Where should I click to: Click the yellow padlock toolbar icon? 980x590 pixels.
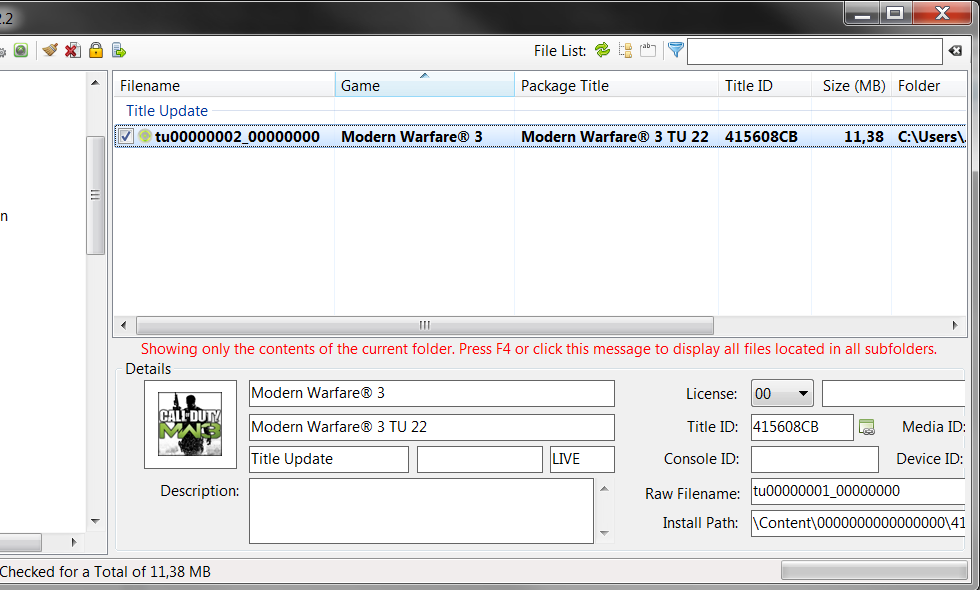[96, 50]
